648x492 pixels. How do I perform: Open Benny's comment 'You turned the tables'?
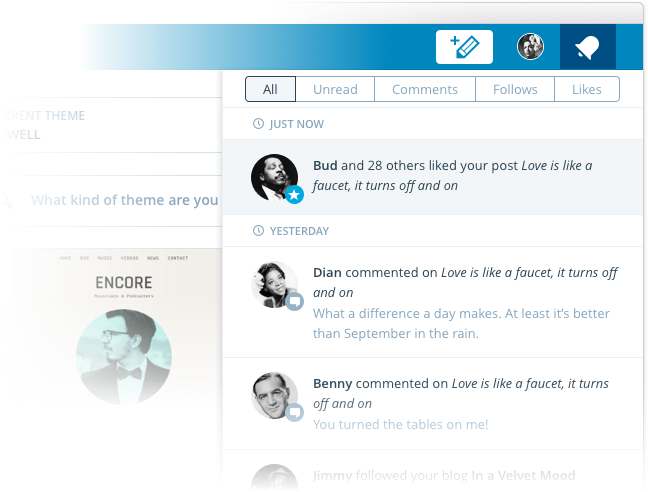click(400, 424)
